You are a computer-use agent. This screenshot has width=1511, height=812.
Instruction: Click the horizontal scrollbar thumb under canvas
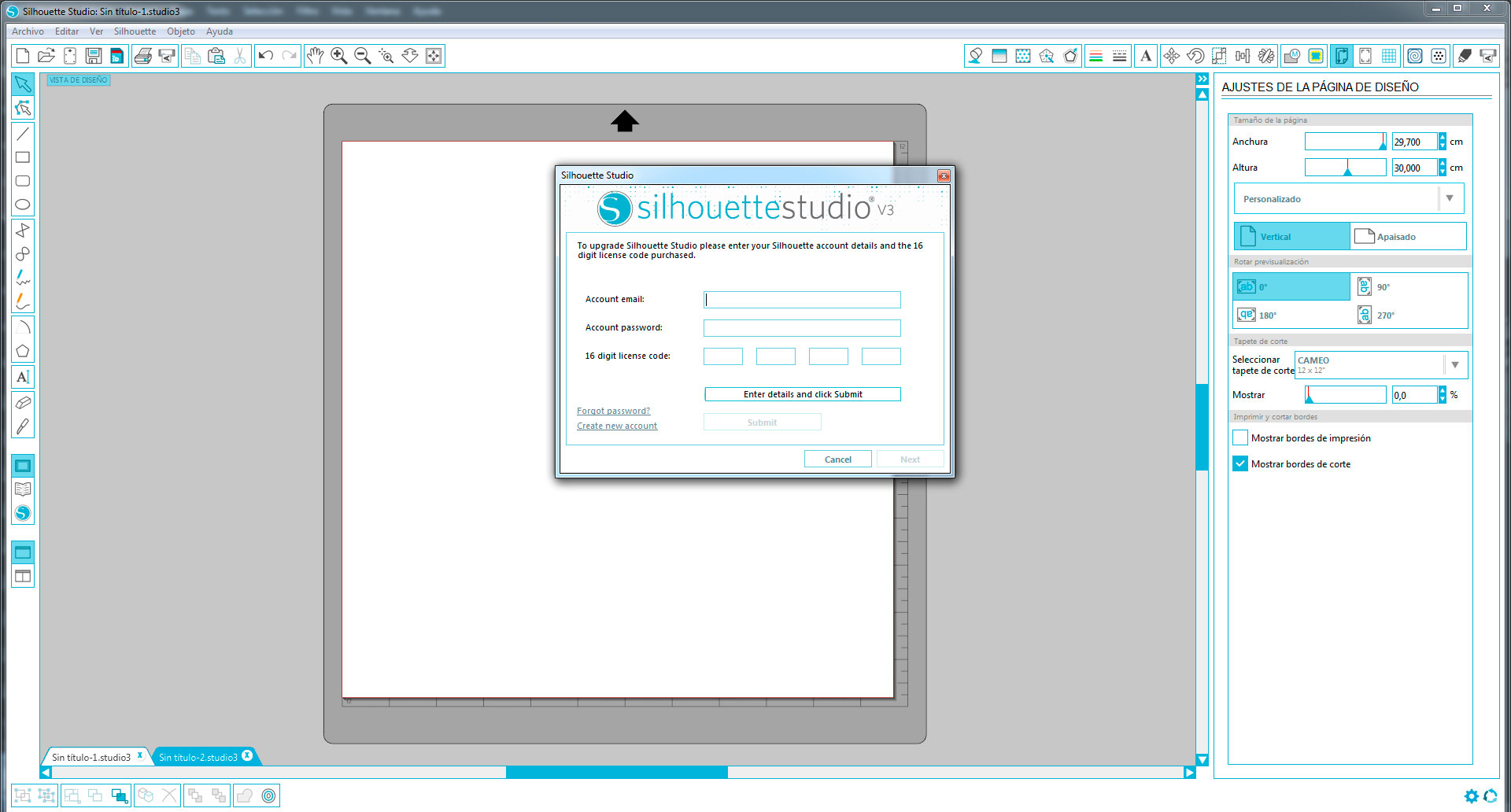[617, 773]
